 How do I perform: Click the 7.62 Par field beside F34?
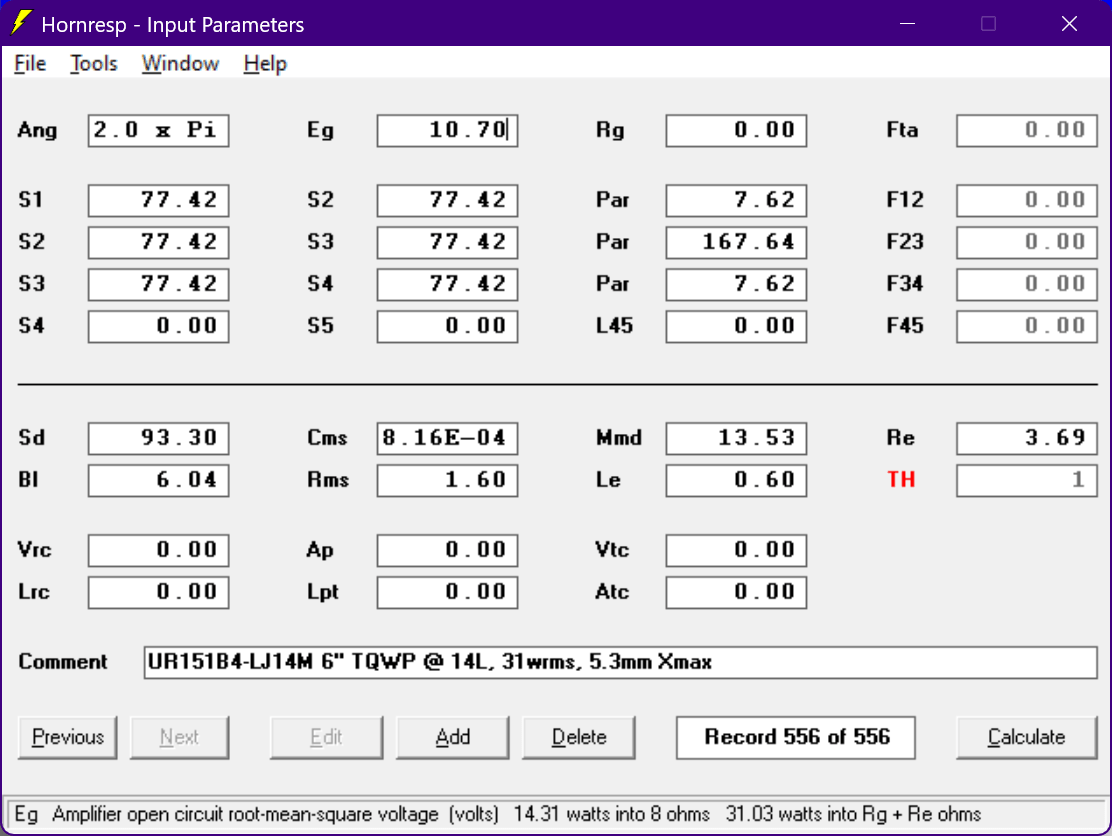[736, 284]
